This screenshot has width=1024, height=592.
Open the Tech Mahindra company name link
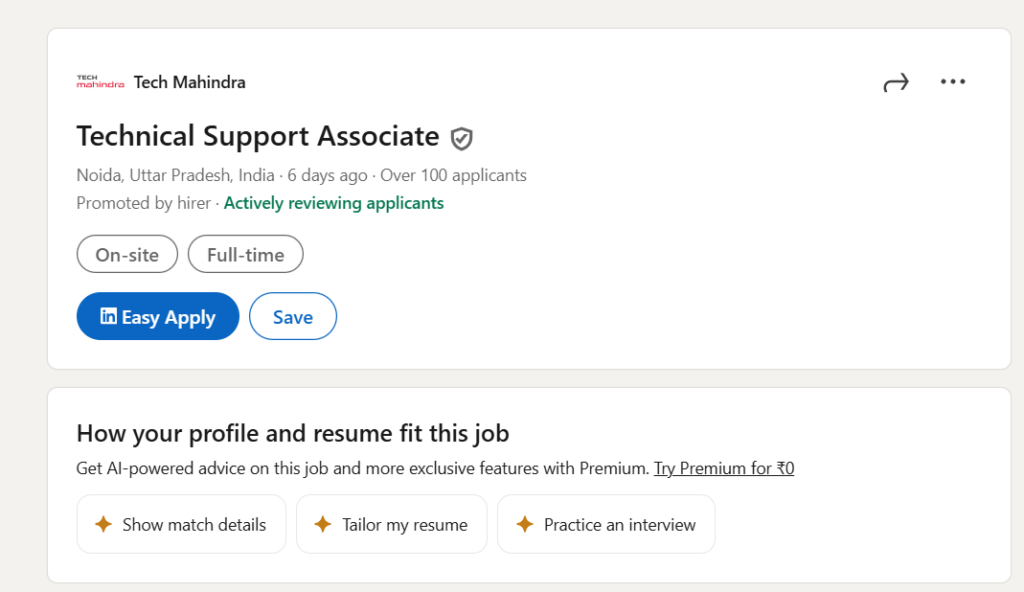coord(189,82)
